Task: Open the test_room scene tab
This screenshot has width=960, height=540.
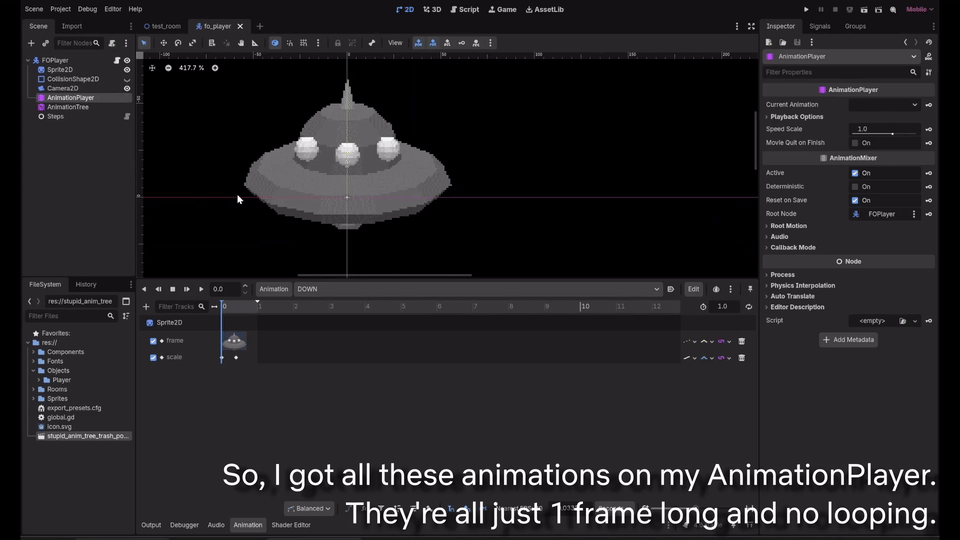Action: click(x=163, y=26)
